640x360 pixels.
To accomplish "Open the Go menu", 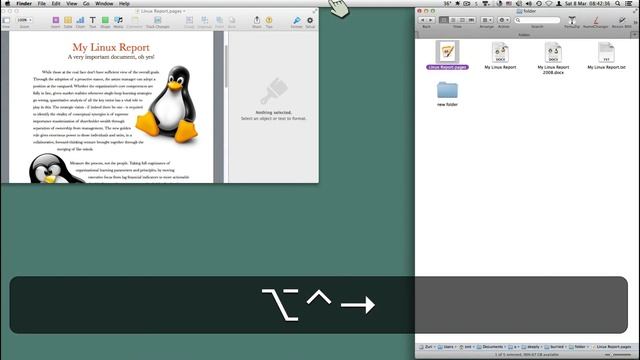I will pyautogui.click(x=86, y=3).
